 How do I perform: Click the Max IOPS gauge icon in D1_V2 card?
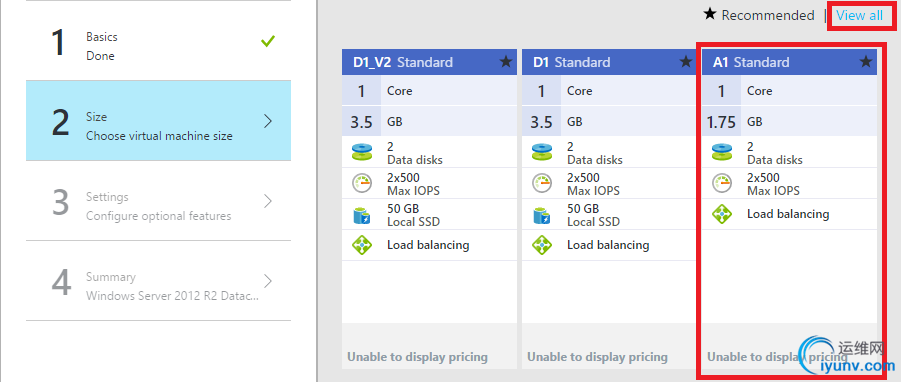363,184
